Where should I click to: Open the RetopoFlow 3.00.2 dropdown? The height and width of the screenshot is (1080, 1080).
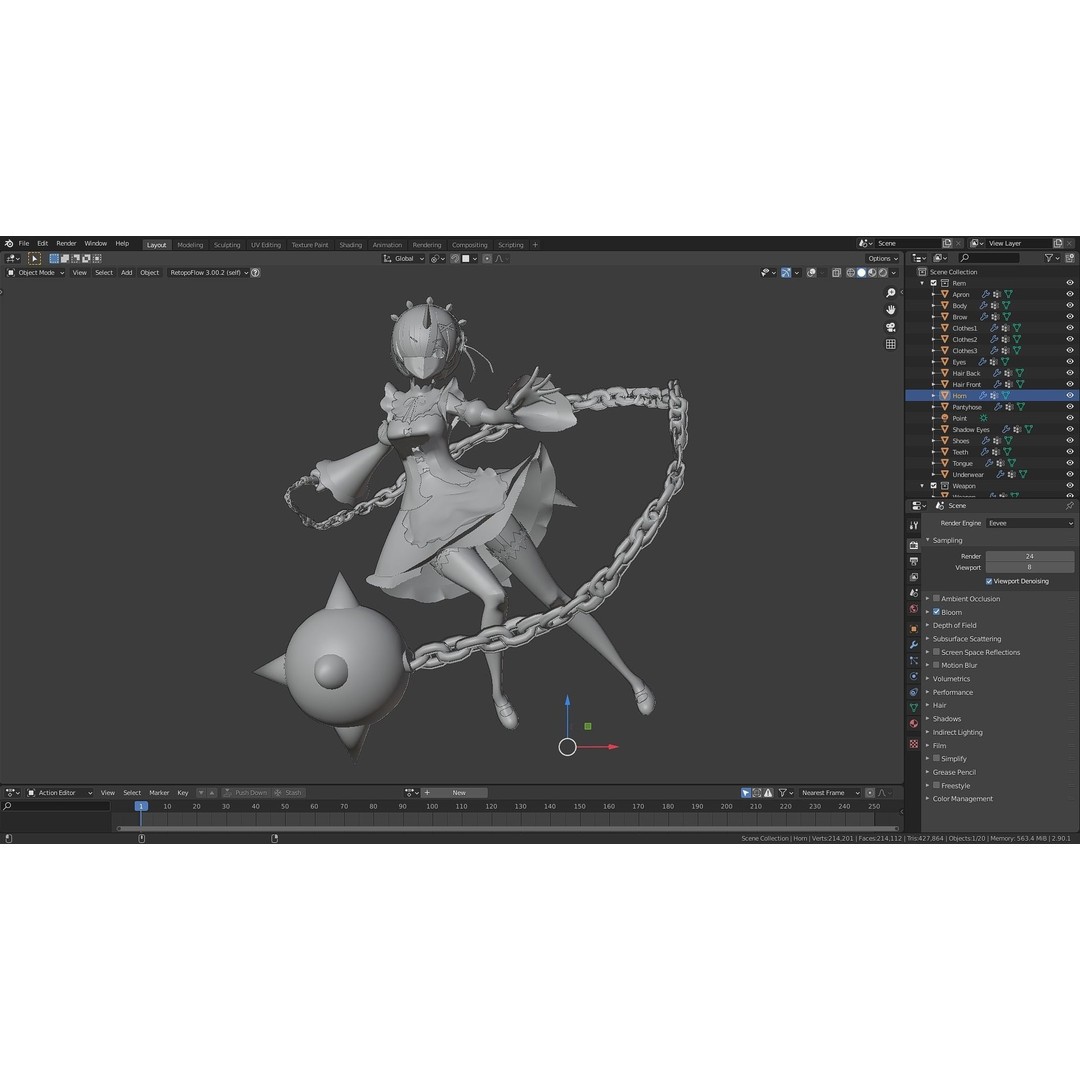coord(209,273)
